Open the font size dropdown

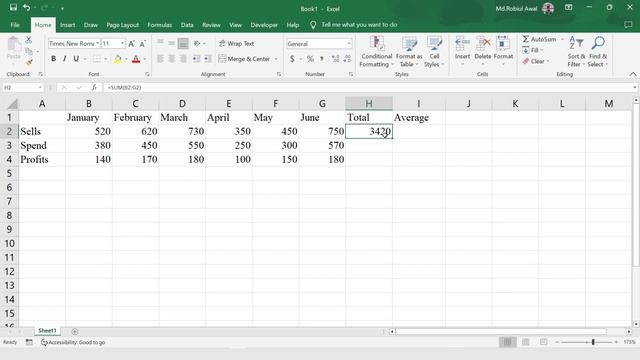[x=122, y=43]
